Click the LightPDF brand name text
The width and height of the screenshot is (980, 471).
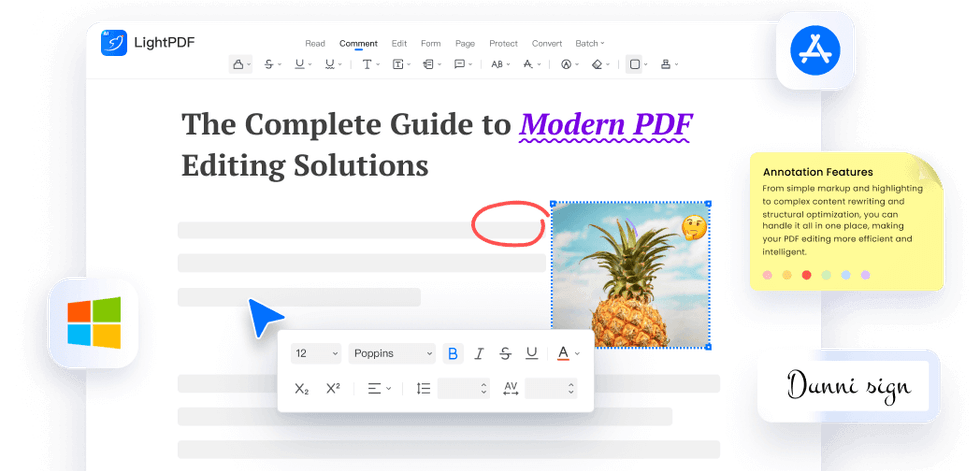(x=164, y=42)
